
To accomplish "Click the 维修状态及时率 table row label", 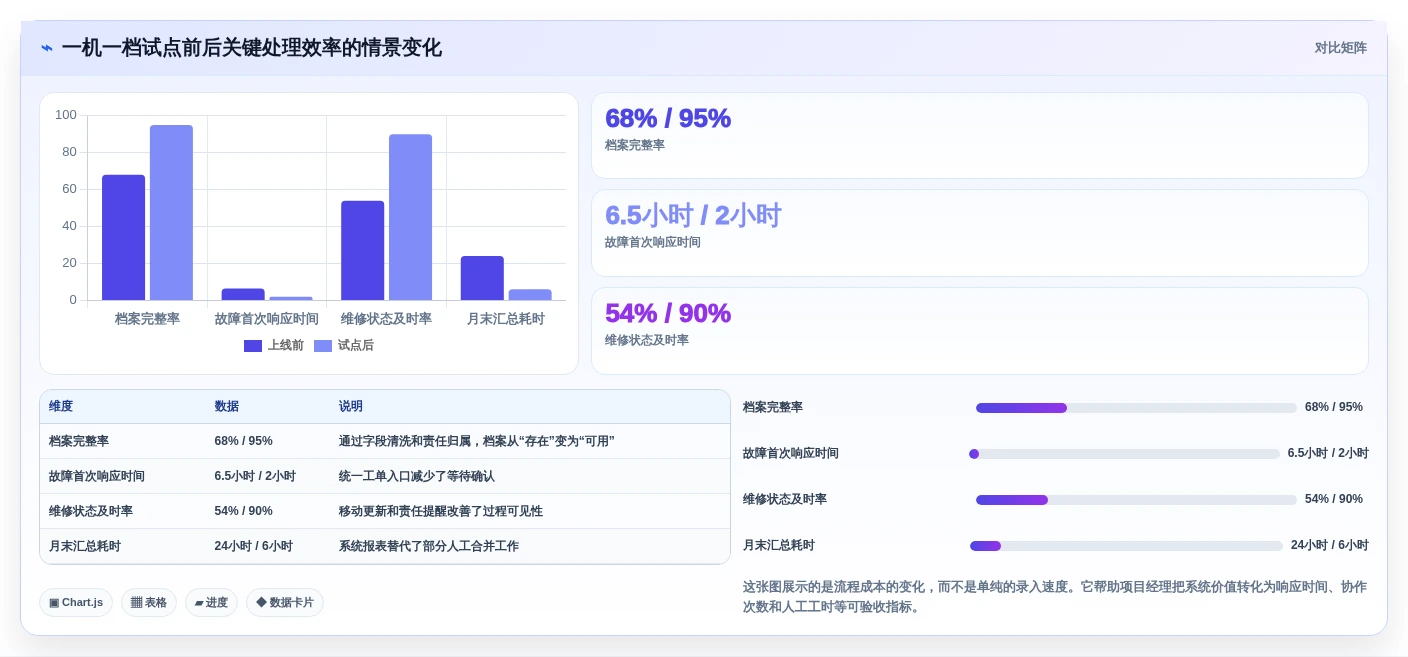I will point(91,511).
